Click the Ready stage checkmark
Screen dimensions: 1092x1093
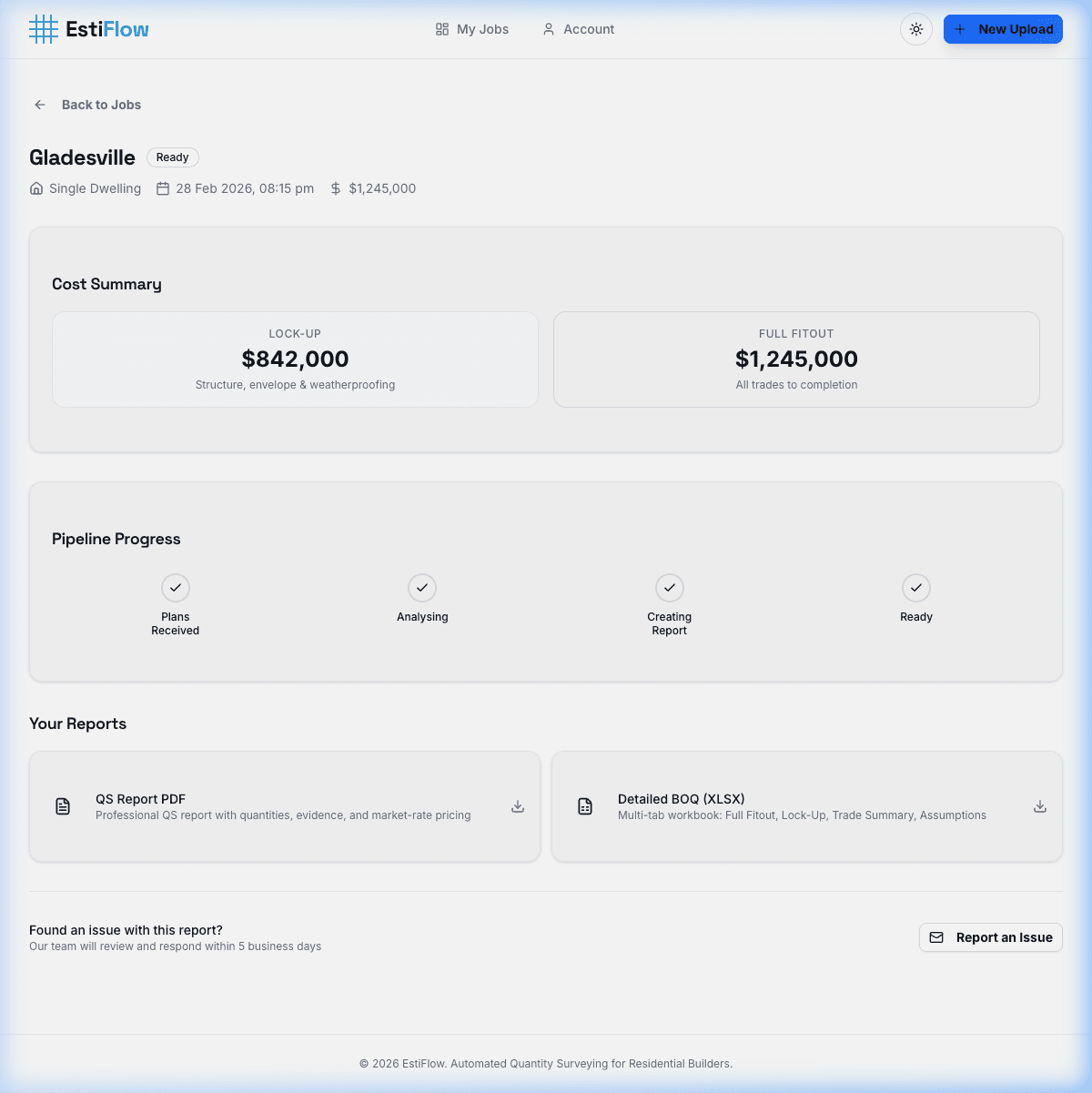(x=915, y=588)
